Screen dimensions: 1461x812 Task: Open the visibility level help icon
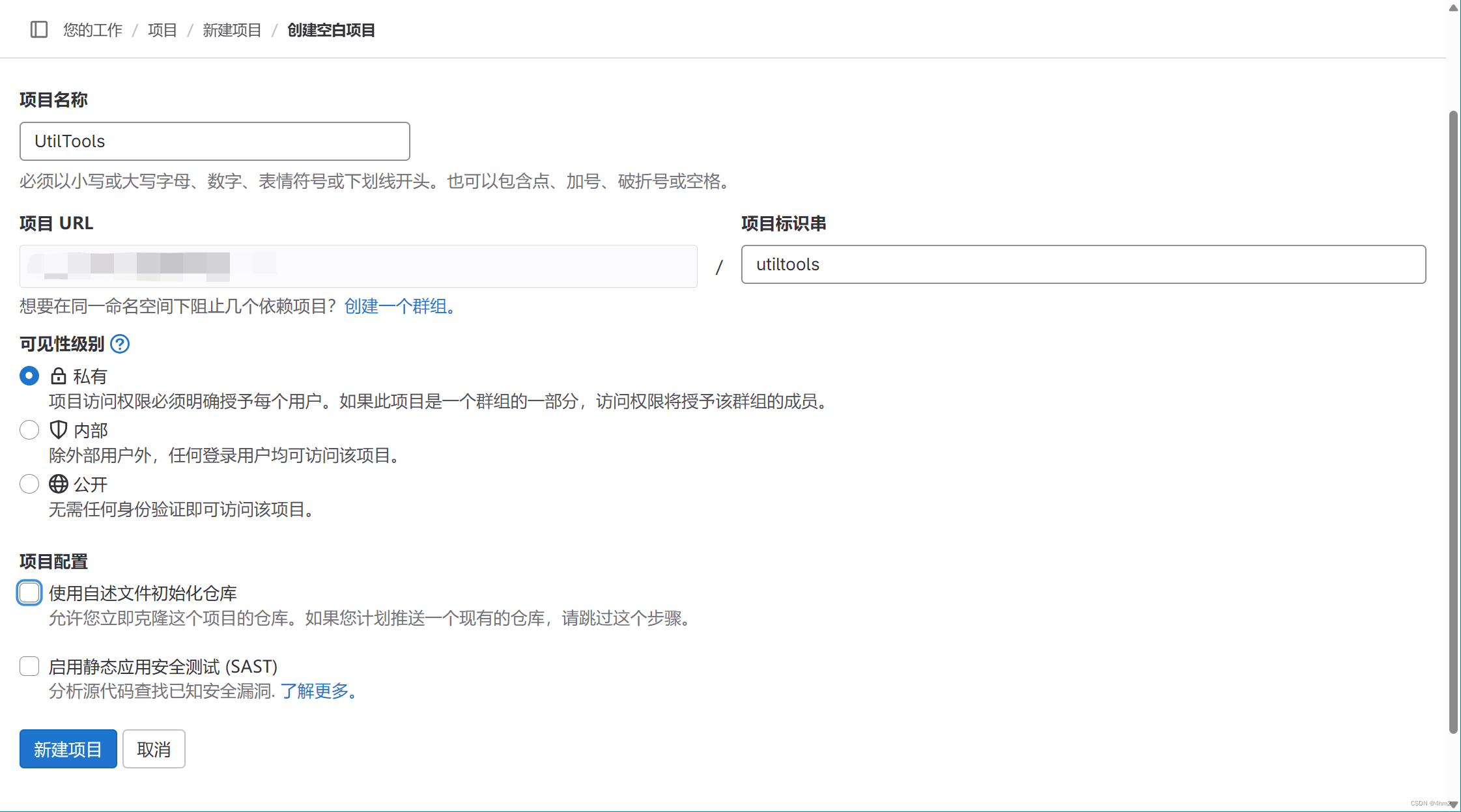(120, 344)
